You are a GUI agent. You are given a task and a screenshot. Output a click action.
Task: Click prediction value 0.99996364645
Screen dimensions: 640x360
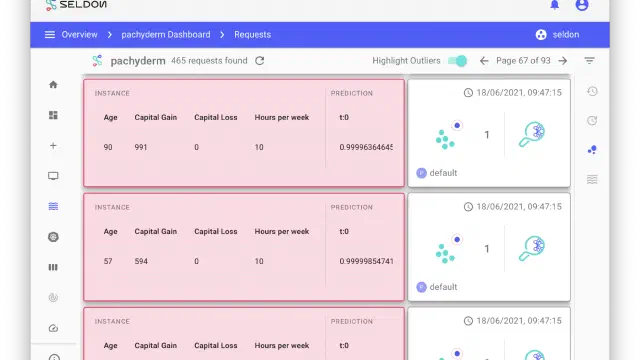(366, 147)
